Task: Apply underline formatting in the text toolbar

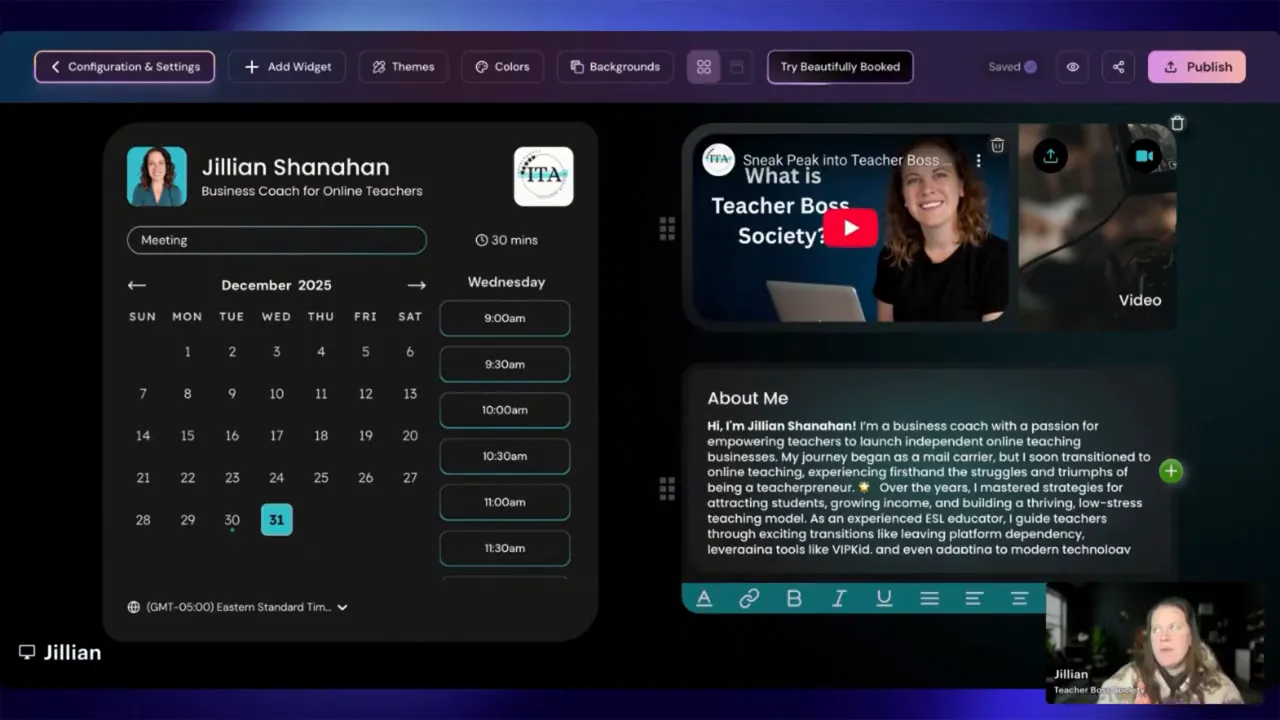Action: [884, 597]
